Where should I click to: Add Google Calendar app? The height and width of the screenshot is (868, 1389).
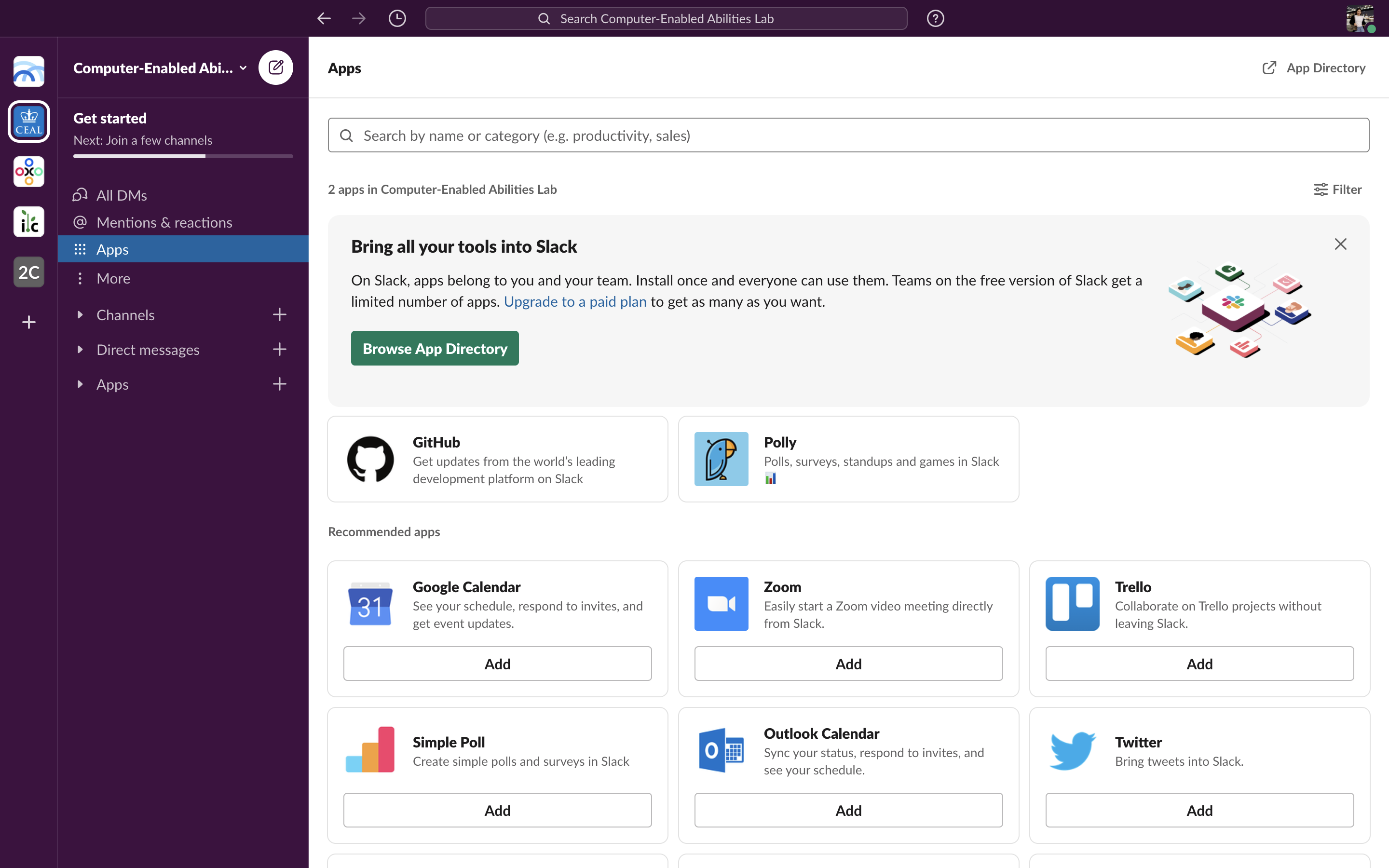click(498, 664)
